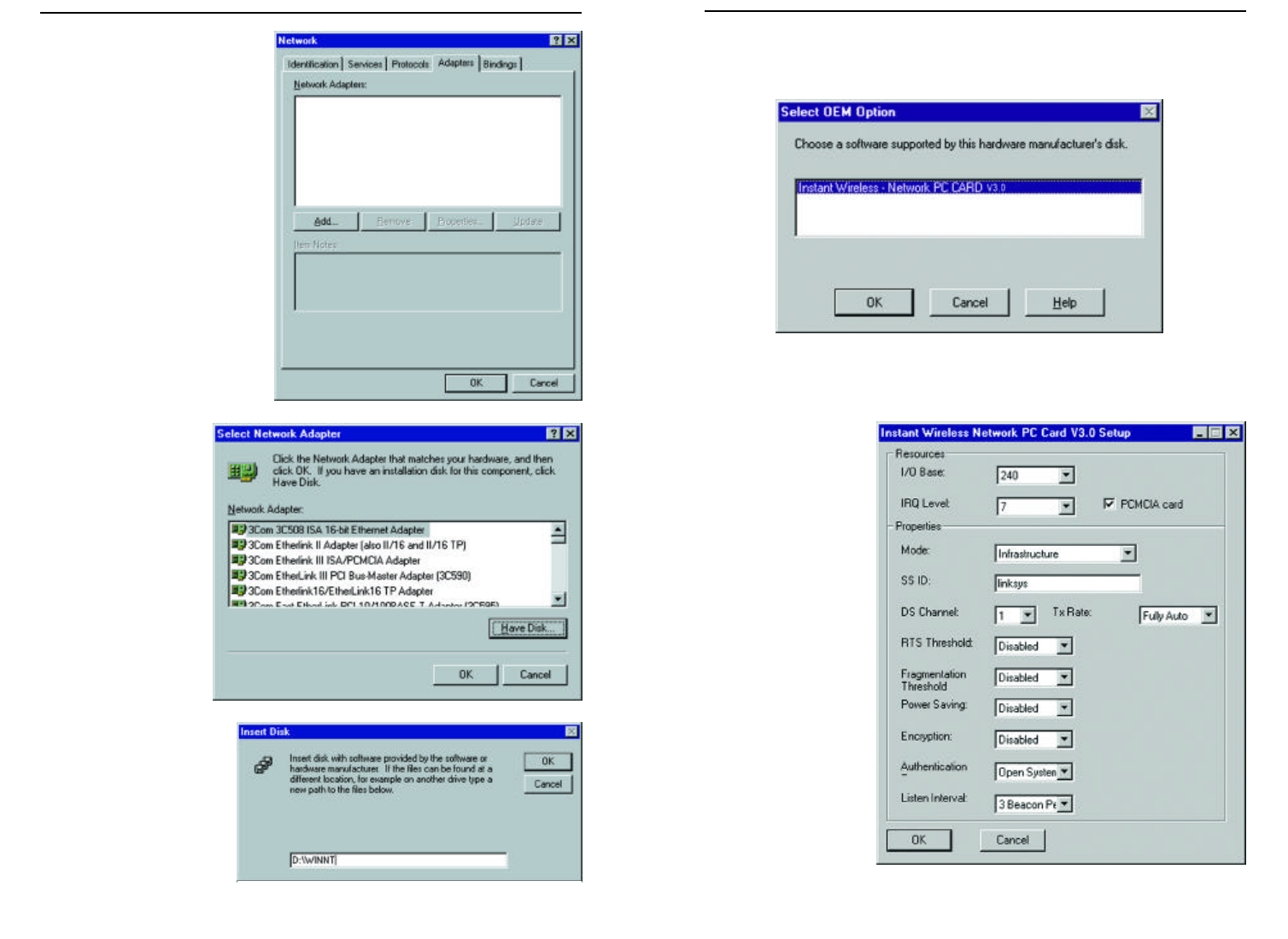Cancel the Select Network Adapter dialog
1288x939 pixels.
click(536, 675)
